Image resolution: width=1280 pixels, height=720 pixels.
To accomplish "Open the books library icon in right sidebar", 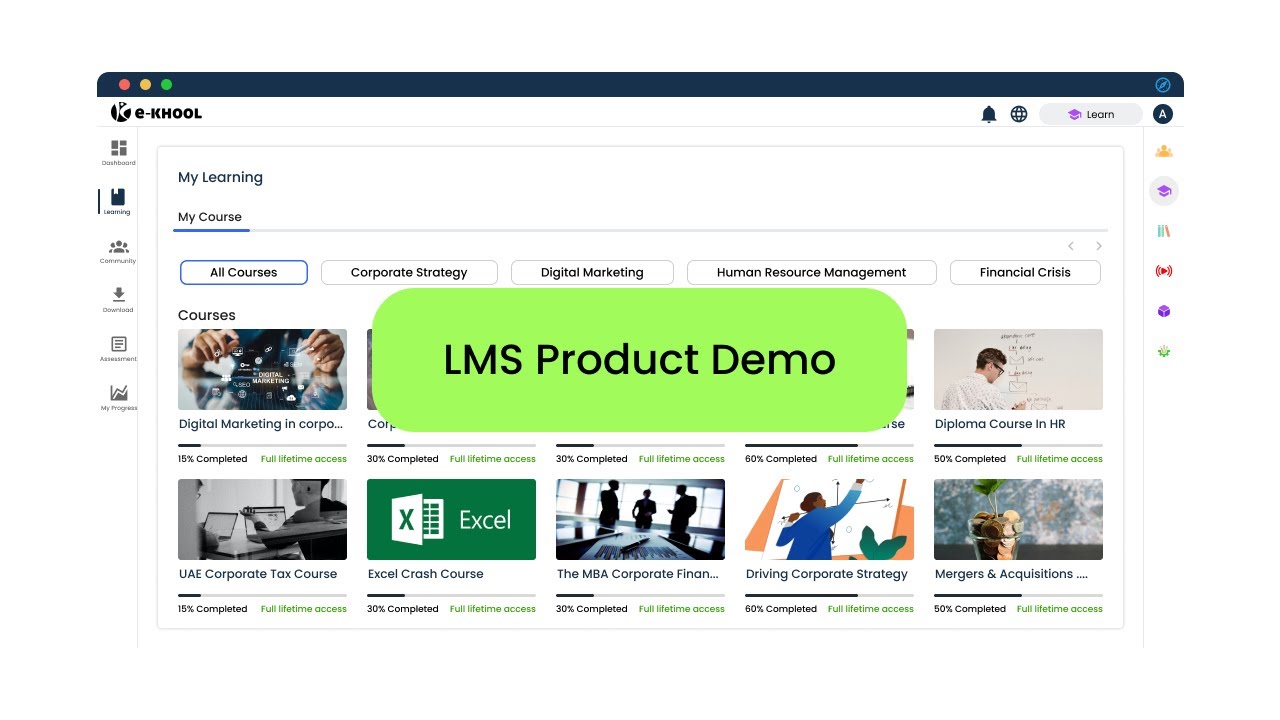I will (x=1163, y=231).
